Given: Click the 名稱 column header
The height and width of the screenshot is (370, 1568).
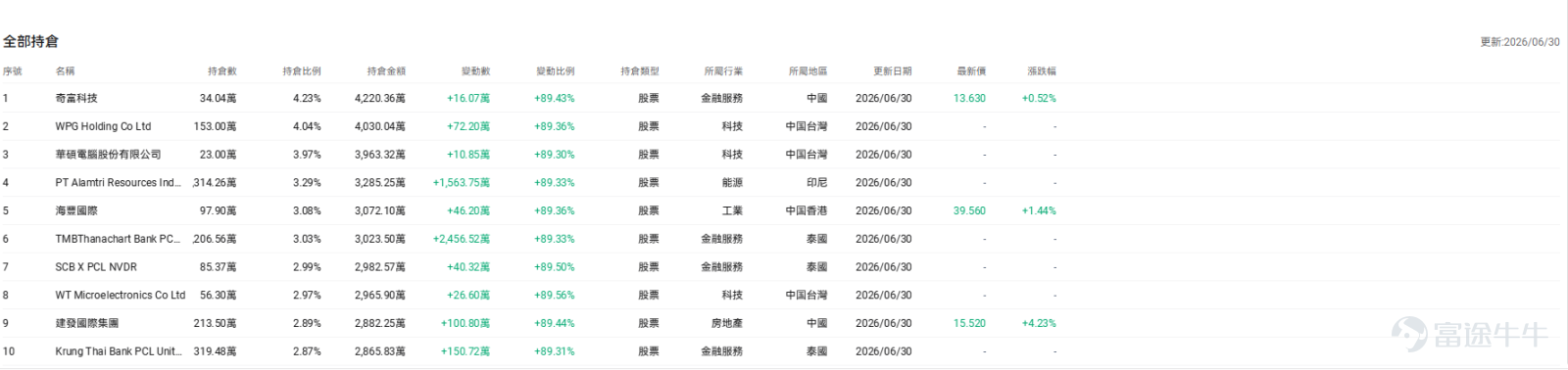Looking at the screenshot, I should click(x=65, y=70).
